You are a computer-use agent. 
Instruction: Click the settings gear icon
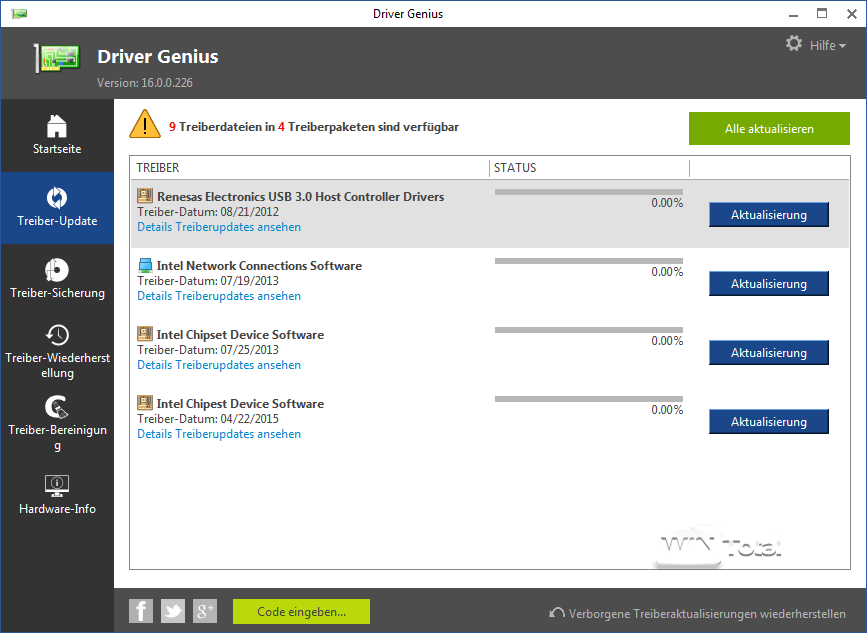point(793,43)
